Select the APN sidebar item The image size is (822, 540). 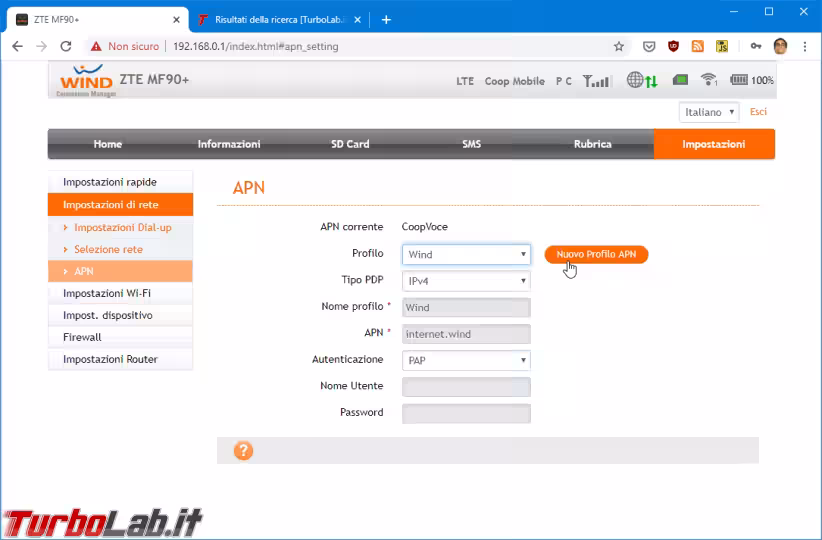click(x=121, y=271)
